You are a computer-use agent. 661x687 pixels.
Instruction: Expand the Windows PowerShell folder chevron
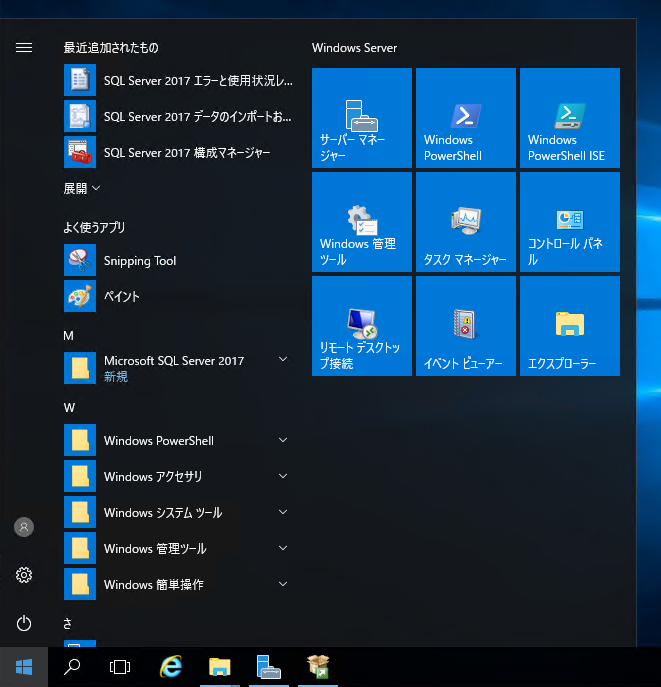[x=283, y=440]
